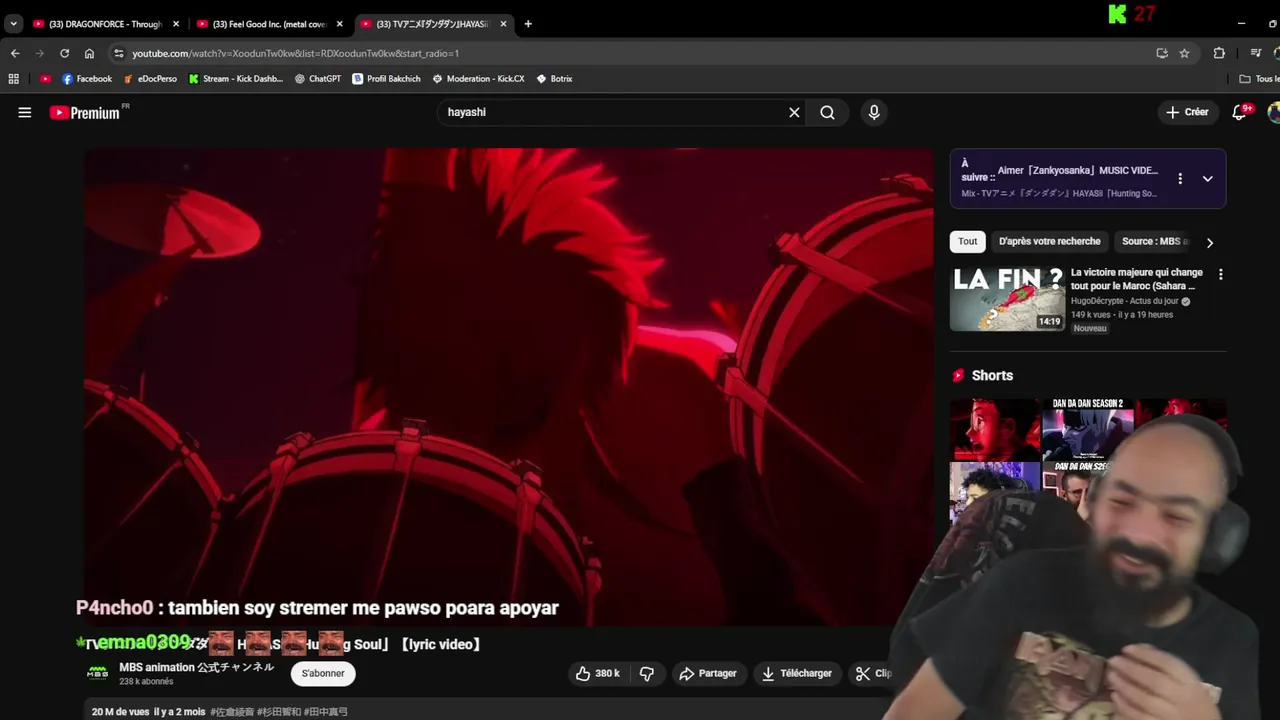Open the Stream - Kick Dashboard bookmark

(236, 79)
